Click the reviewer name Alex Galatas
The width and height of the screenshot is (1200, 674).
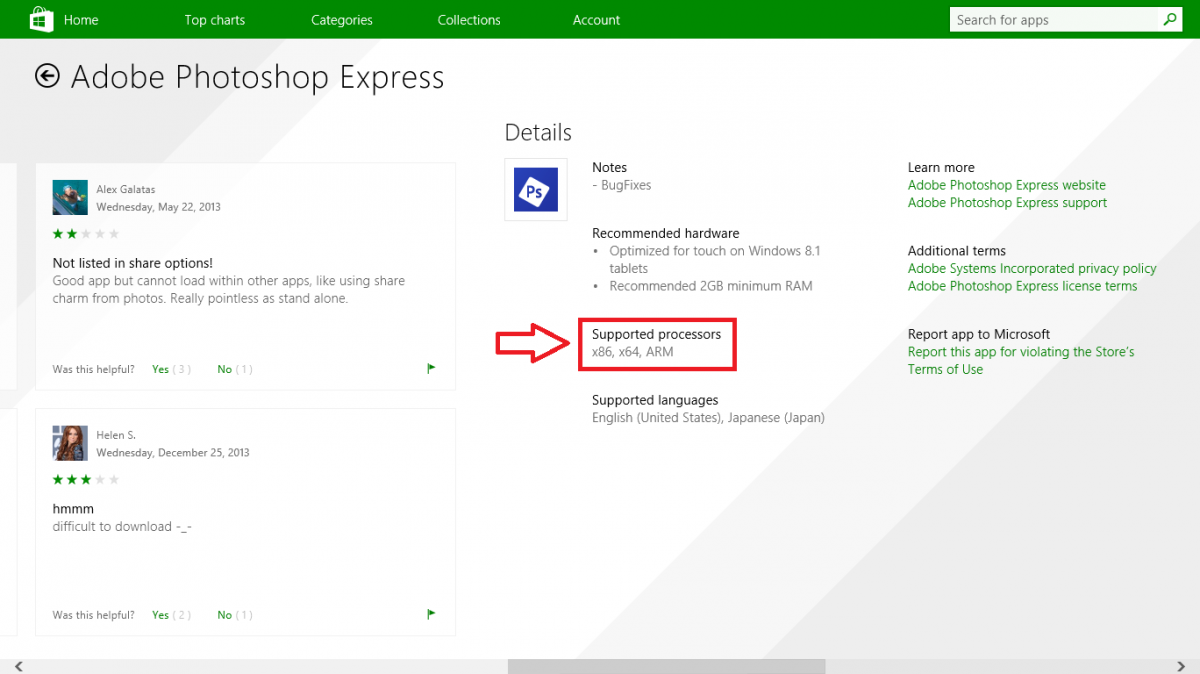pyautogui.click(x=126, y=189)
